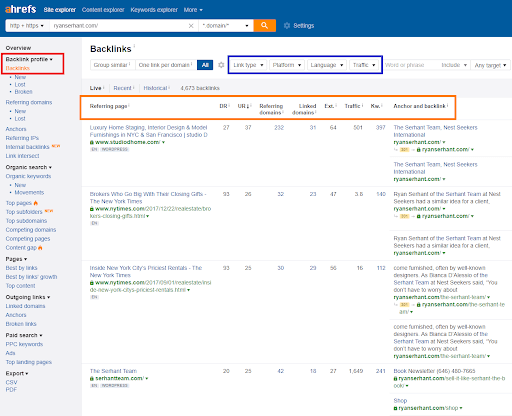Open Content explorer in top navigation
The width and height of the screenshot is (512, 416).
pyautogui.click(x=103, y=10)
